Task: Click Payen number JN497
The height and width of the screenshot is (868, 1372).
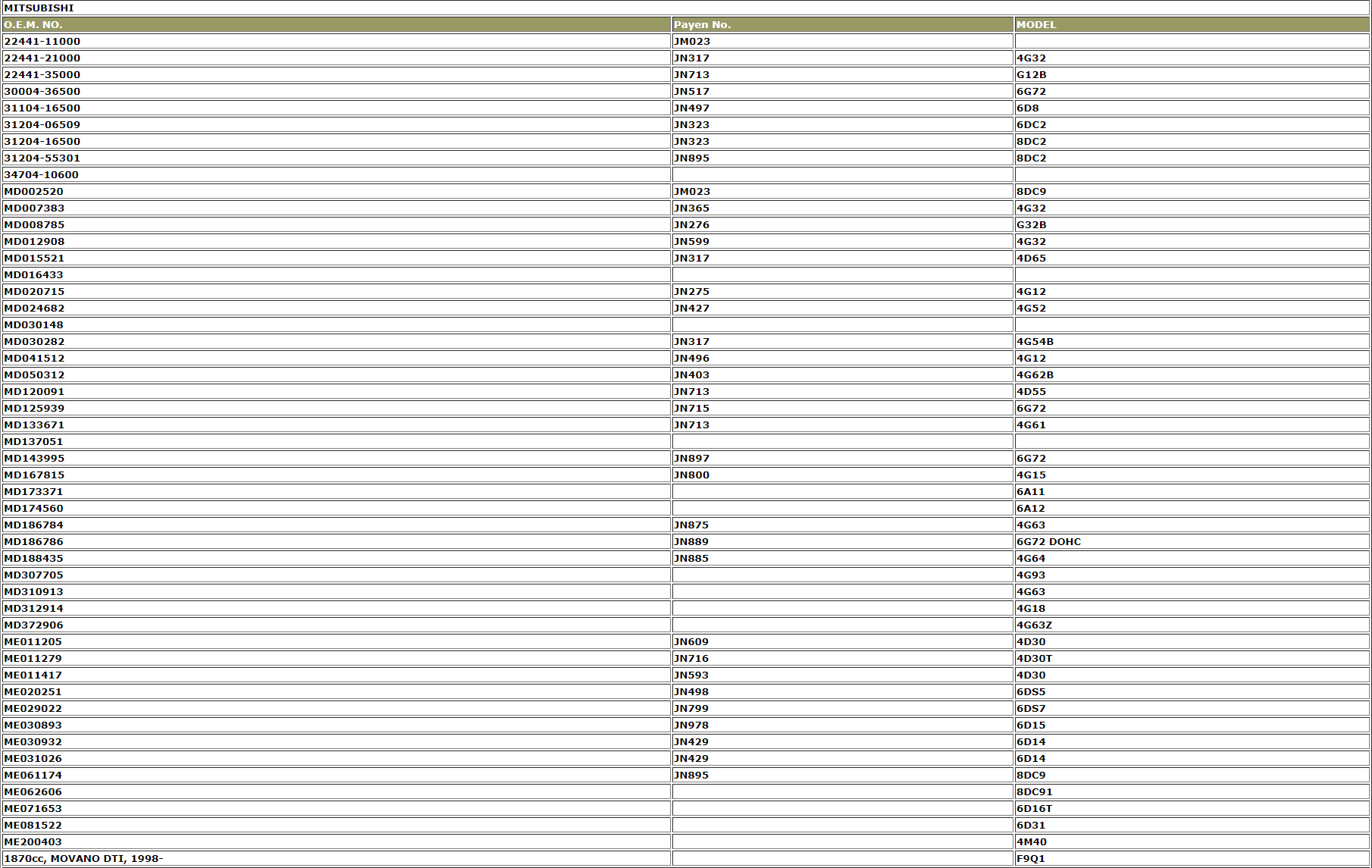Action: pyautogui.click(x=843, y=108)
